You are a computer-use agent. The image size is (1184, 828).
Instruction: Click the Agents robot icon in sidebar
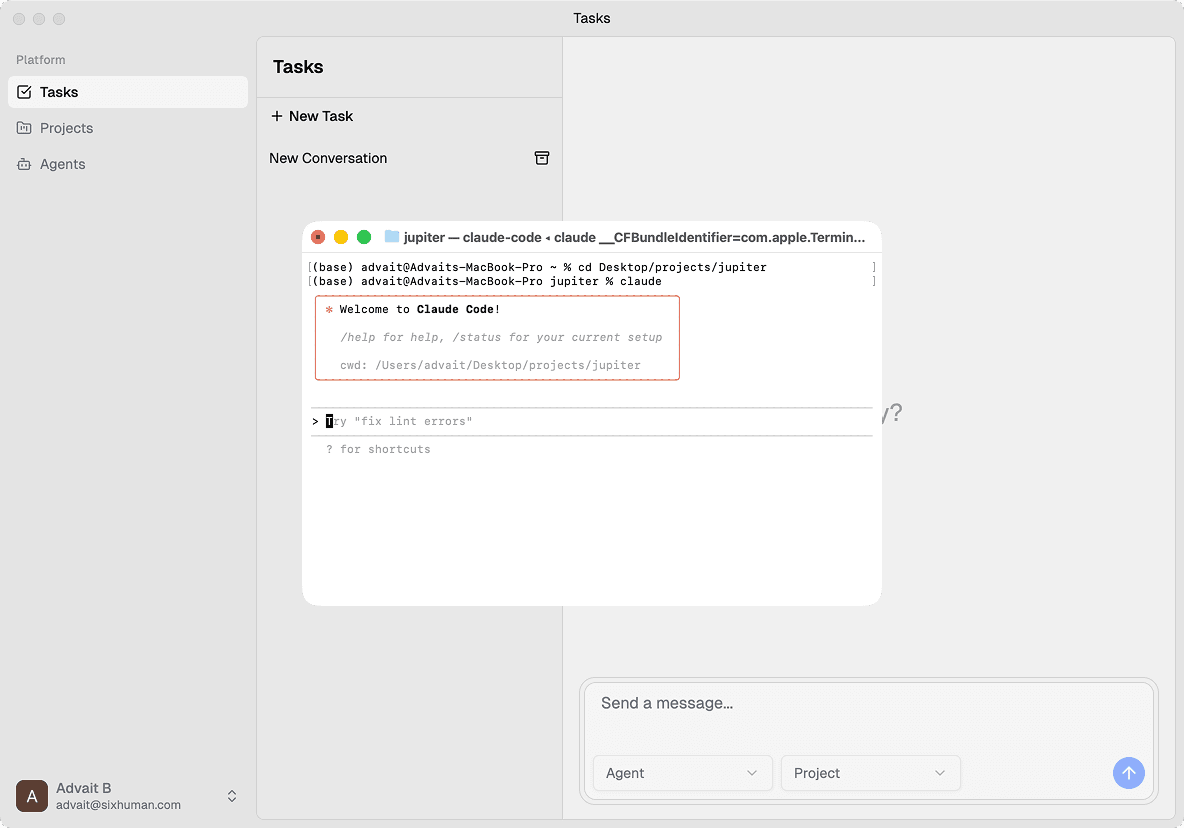tap(24, 165)
